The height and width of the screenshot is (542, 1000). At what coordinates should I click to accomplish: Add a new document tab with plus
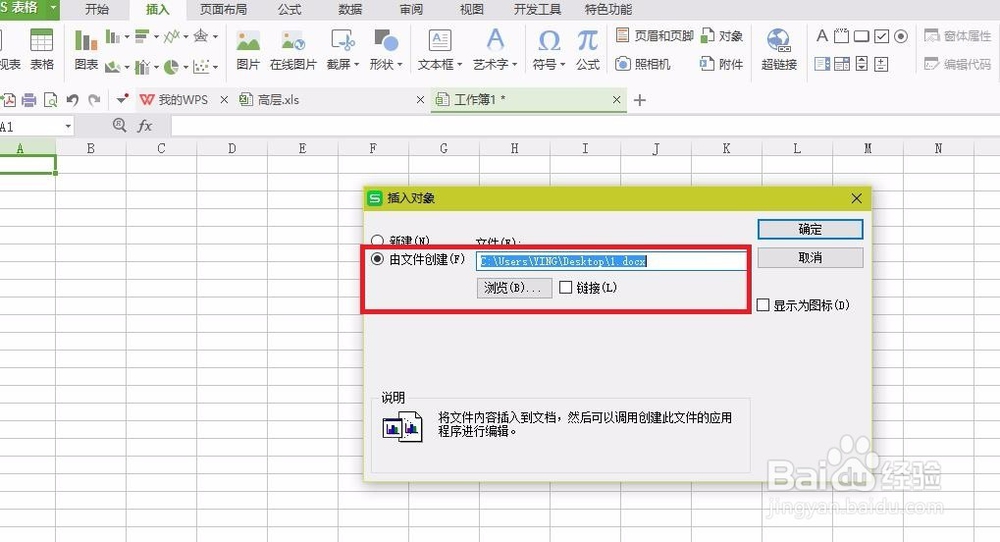(640, 100)
